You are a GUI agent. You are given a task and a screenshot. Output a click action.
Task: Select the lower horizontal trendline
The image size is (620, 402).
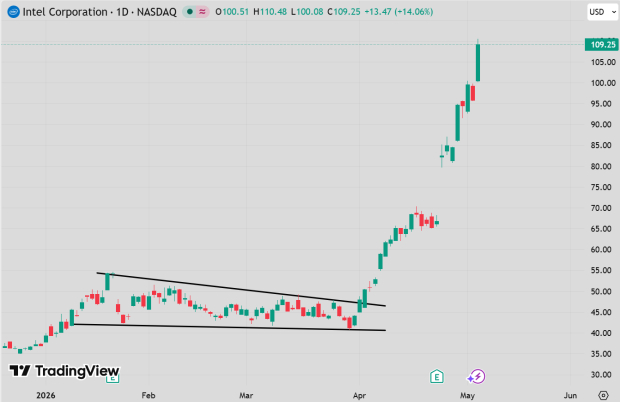(229, 327)
